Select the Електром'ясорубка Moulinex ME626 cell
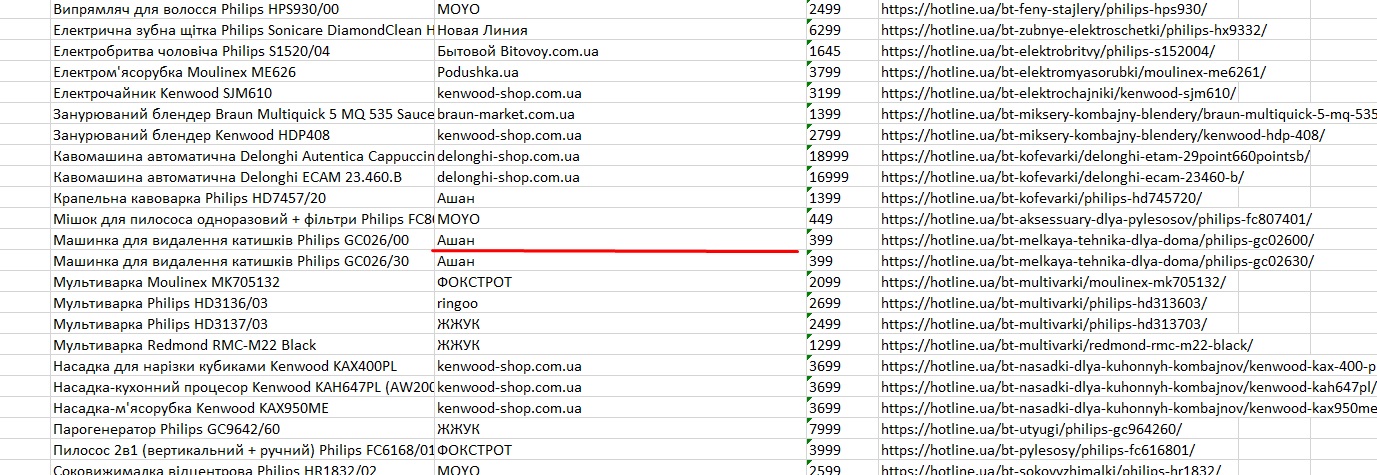1377x475 pixels. (x=242, y=72)
